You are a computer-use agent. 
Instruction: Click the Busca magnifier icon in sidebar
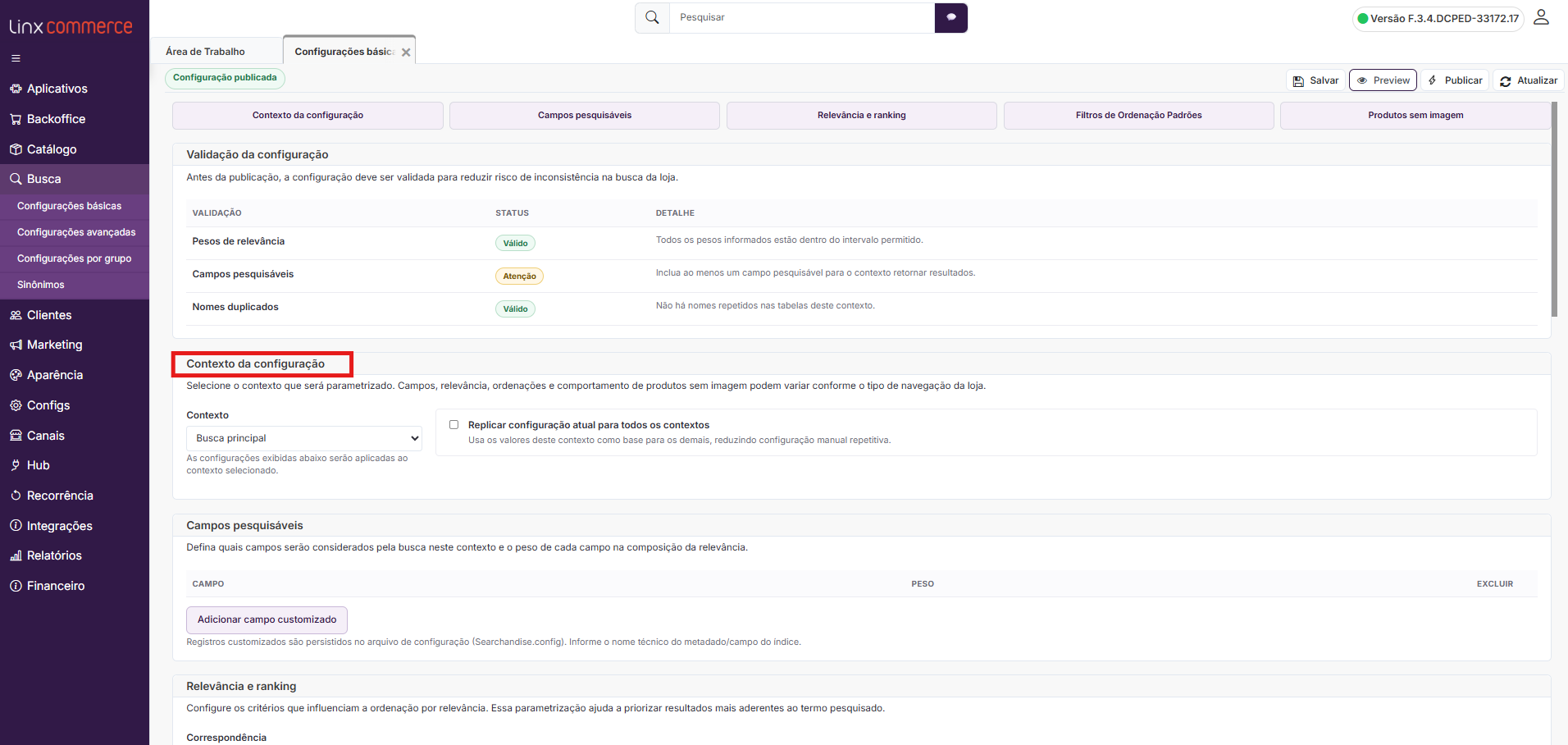pos(16,179)
